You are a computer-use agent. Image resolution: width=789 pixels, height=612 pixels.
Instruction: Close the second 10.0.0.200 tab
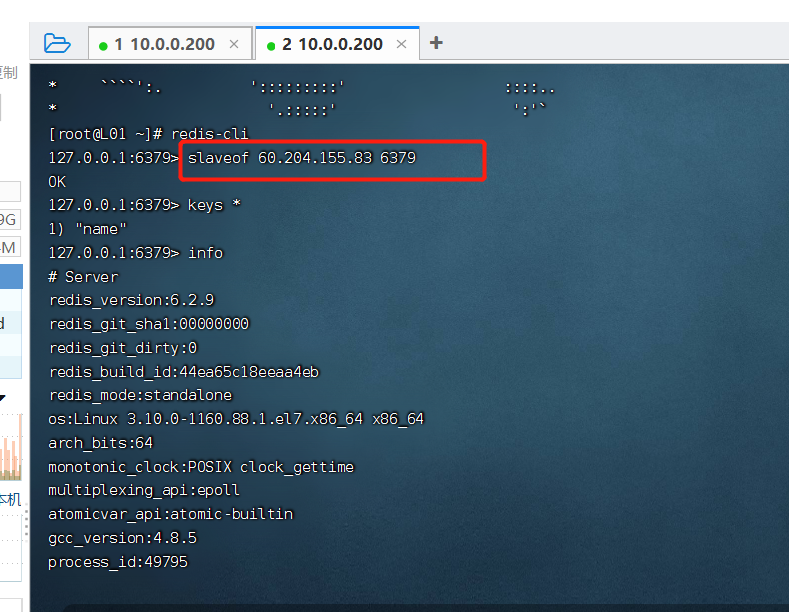402,44
